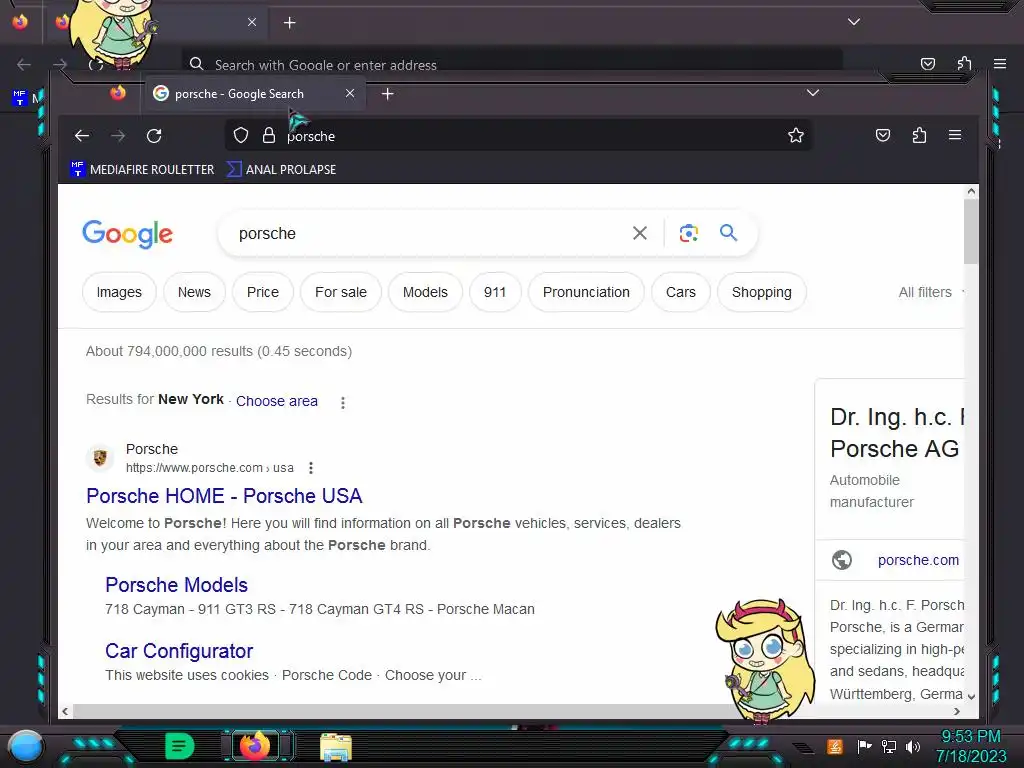
Task: Open taskbar clock showing 9:53 PM
Action: tap(971, 746)
